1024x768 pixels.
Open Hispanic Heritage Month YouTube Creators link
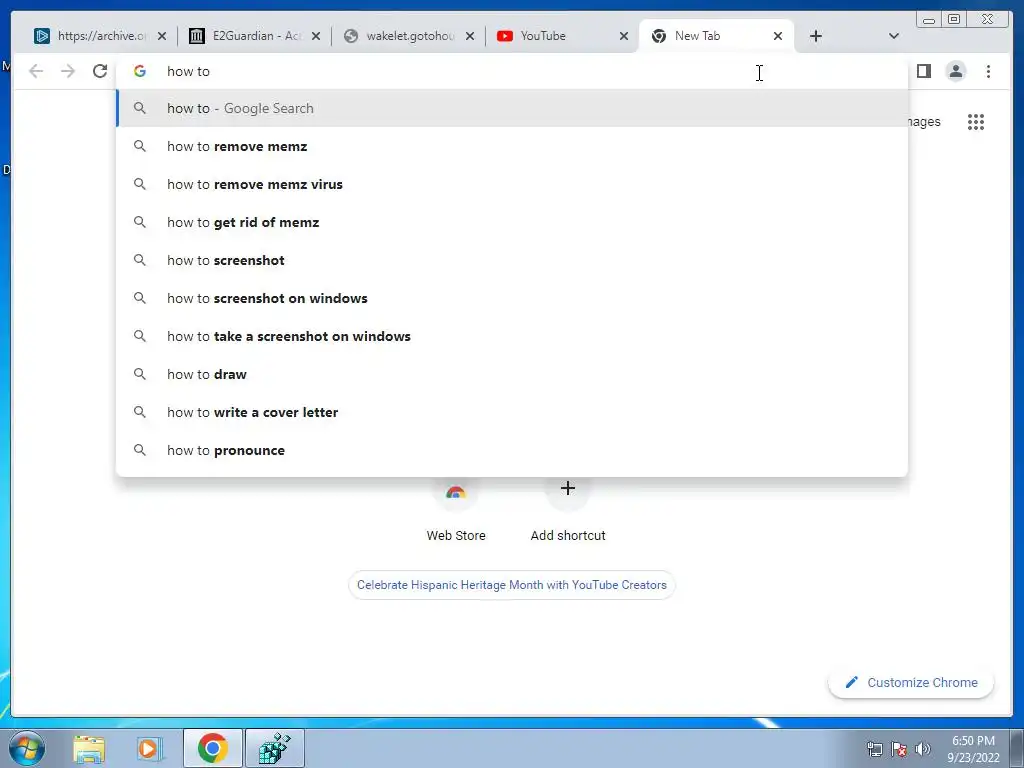tap(512, 585)
